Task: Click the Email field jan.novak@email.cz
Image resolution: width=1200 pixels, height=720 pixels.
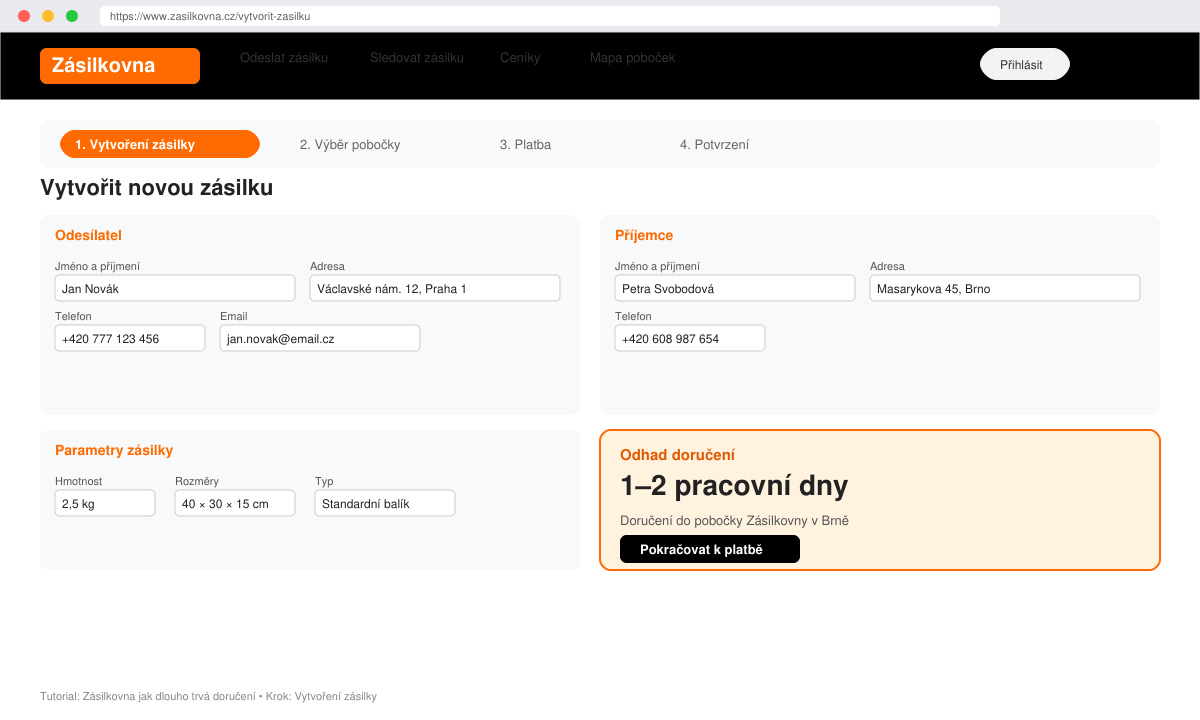Action: tap(320, 338)
